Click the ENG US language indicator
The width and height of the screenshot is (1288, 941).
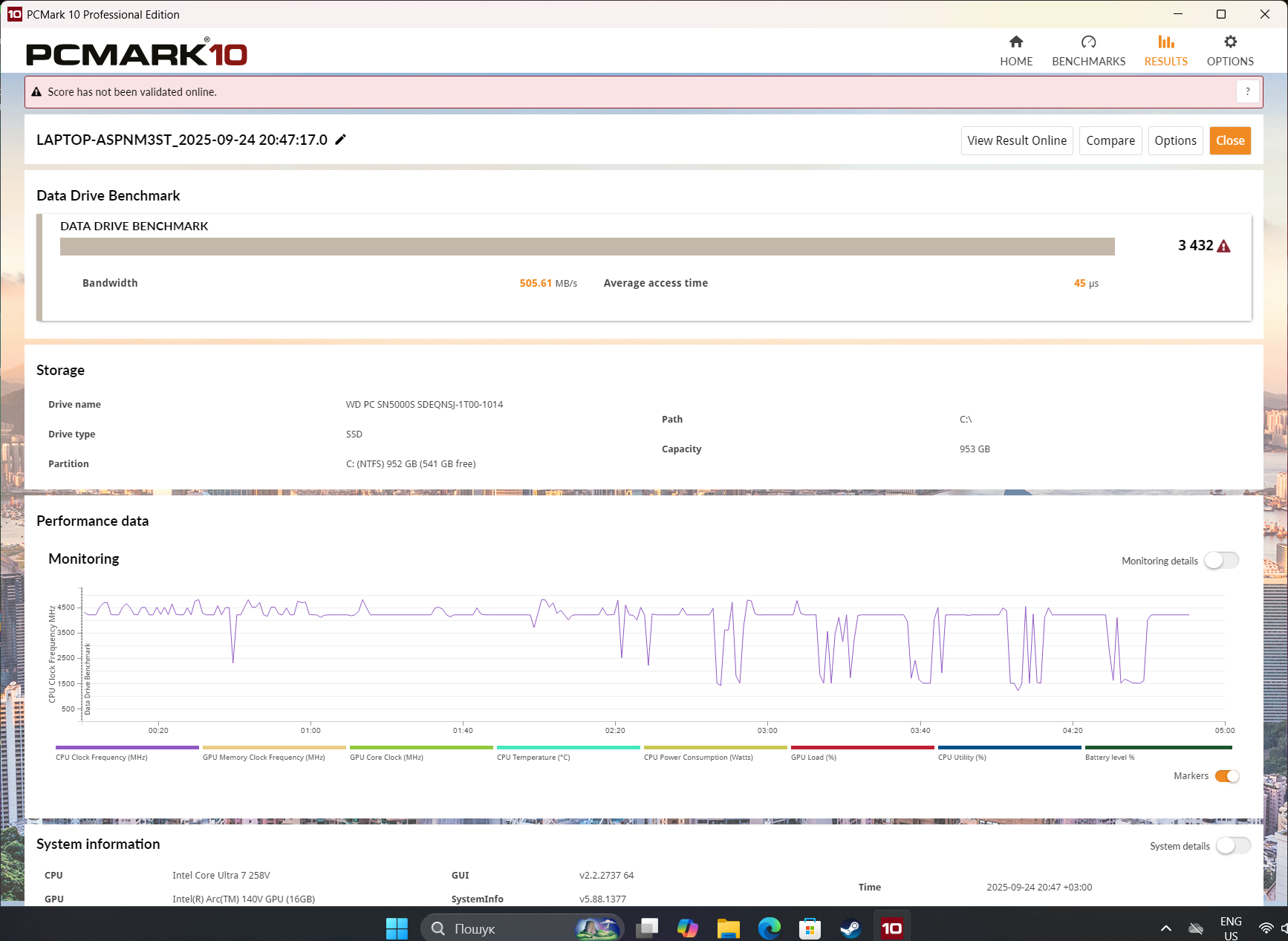[x=1231, y=928]
